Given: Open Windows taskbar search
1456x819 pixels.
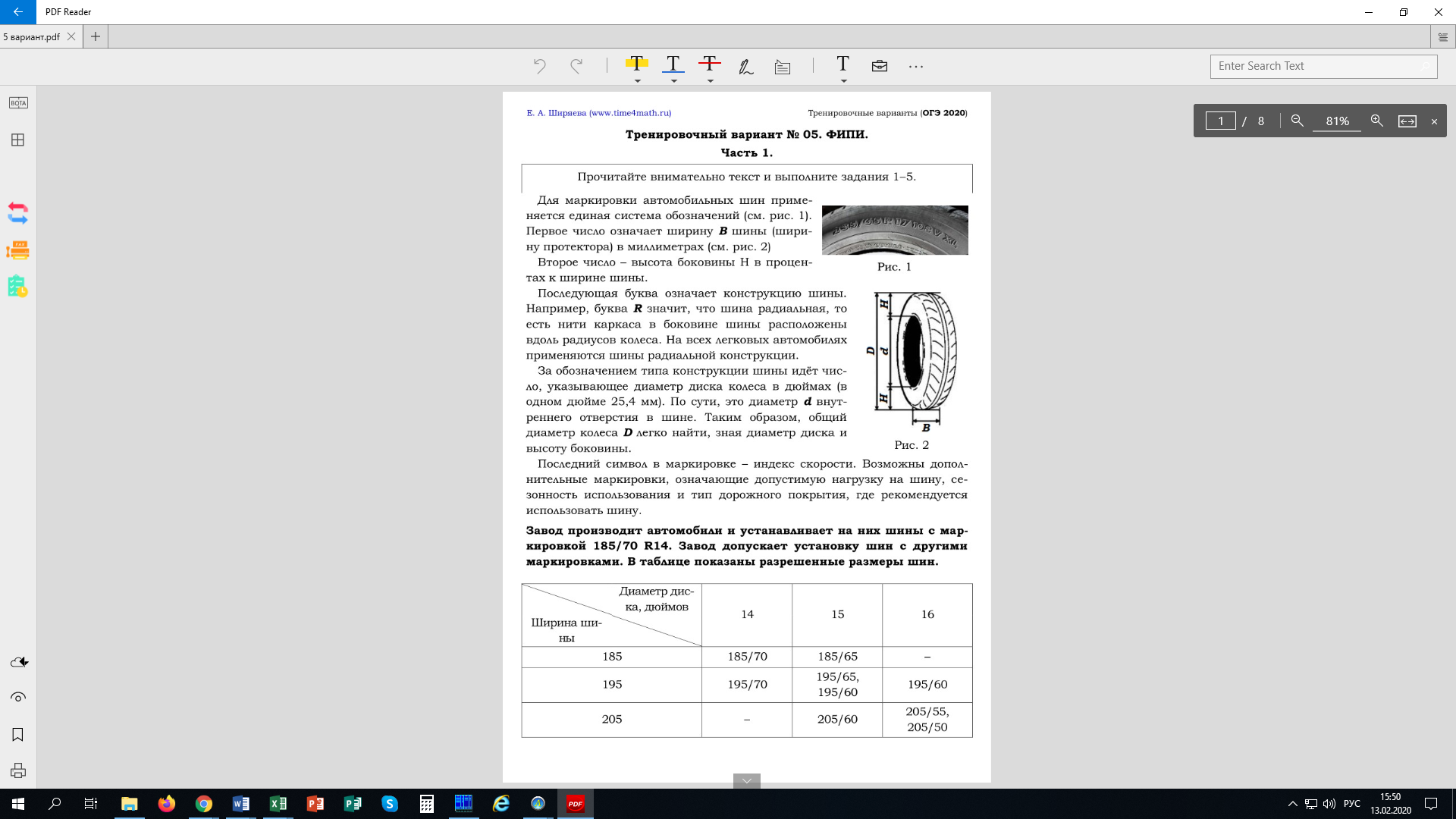Looking at the screenshot, I should 55,804.
